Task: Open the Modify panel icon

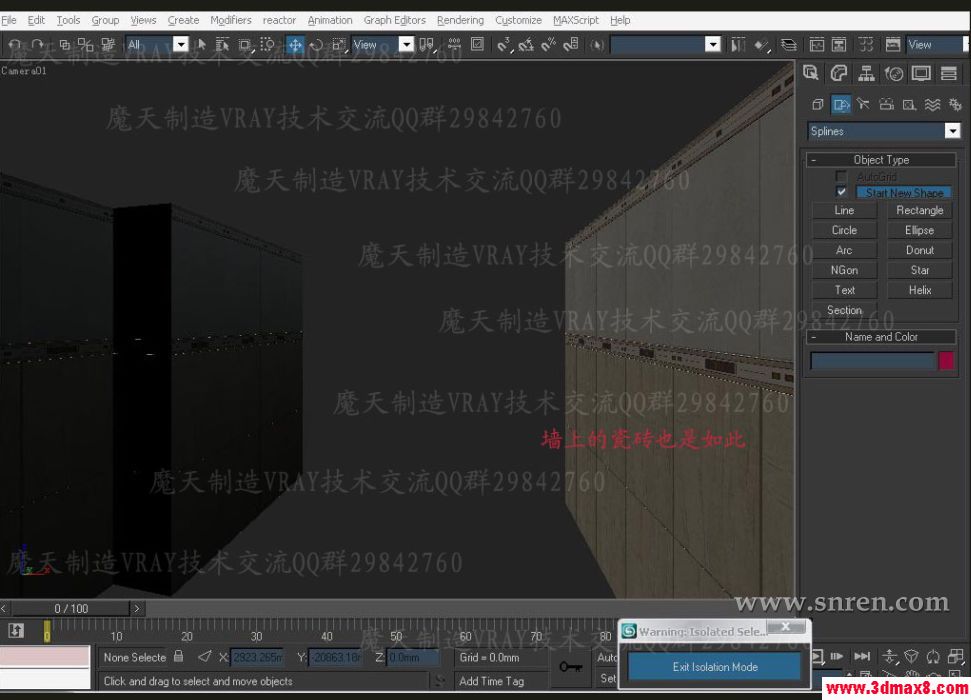Action: click(x=840, y=73)
